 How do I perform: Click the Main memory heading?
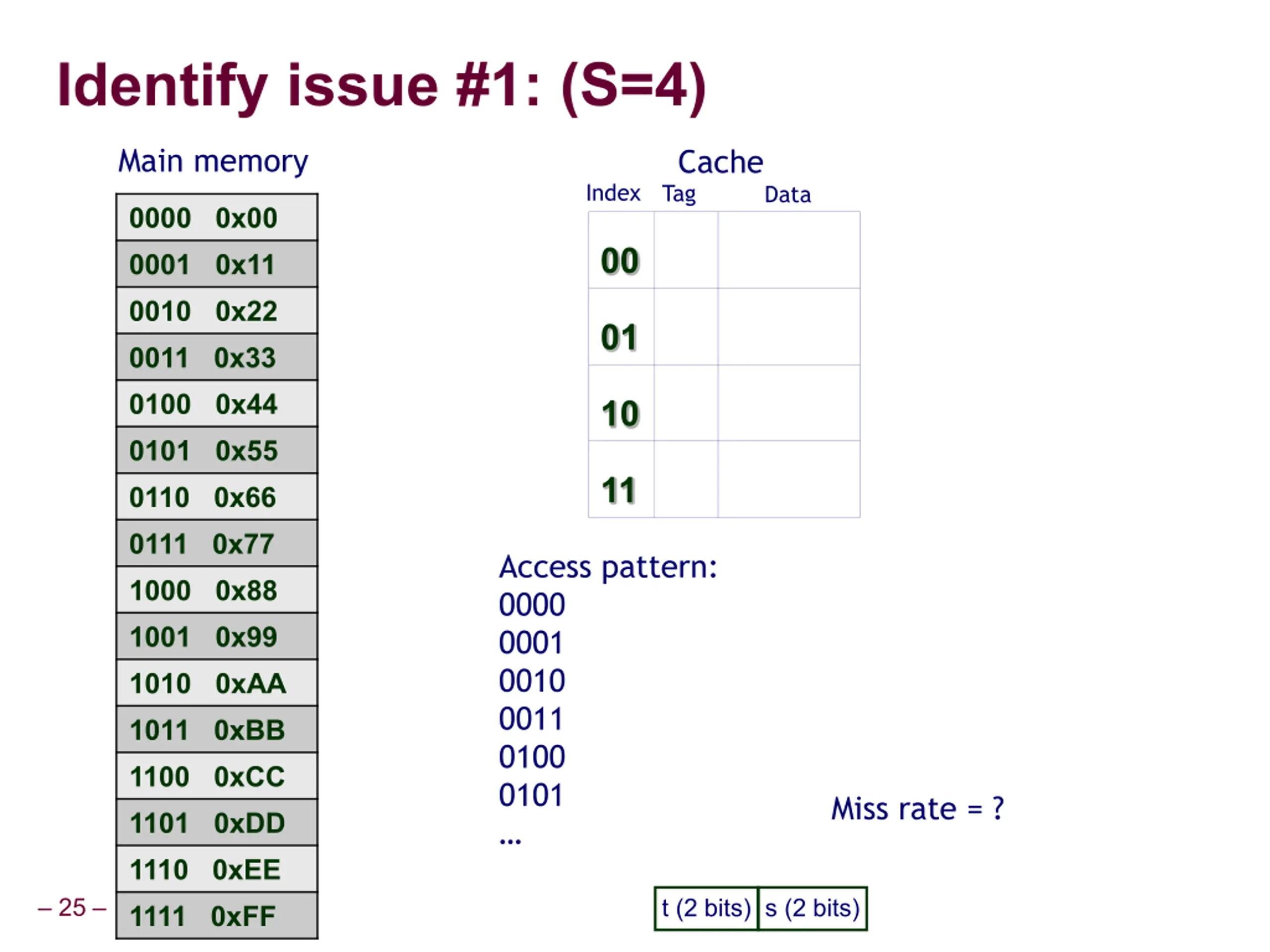(x=213, y=162)
